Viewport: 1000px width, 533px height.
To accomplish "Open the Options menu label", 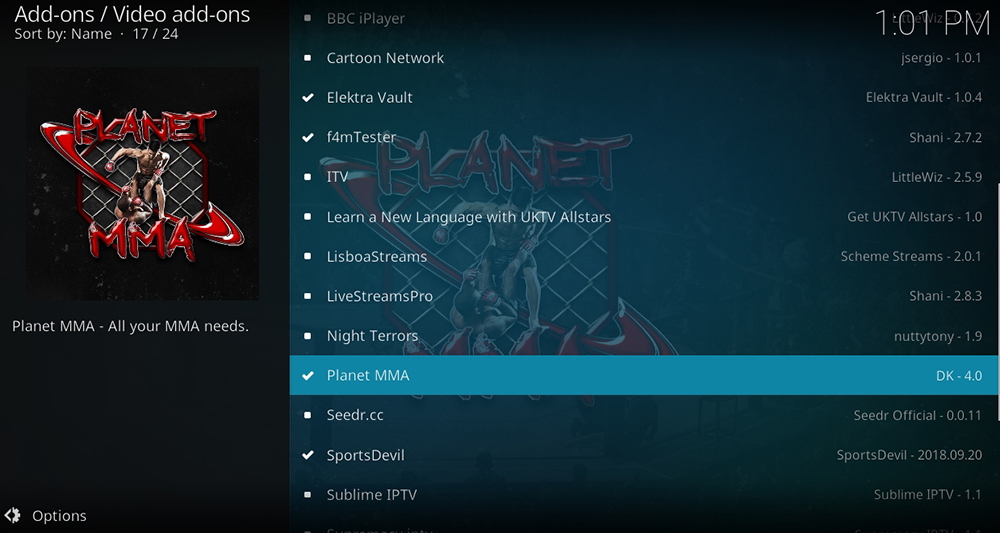I will point(59,516).
